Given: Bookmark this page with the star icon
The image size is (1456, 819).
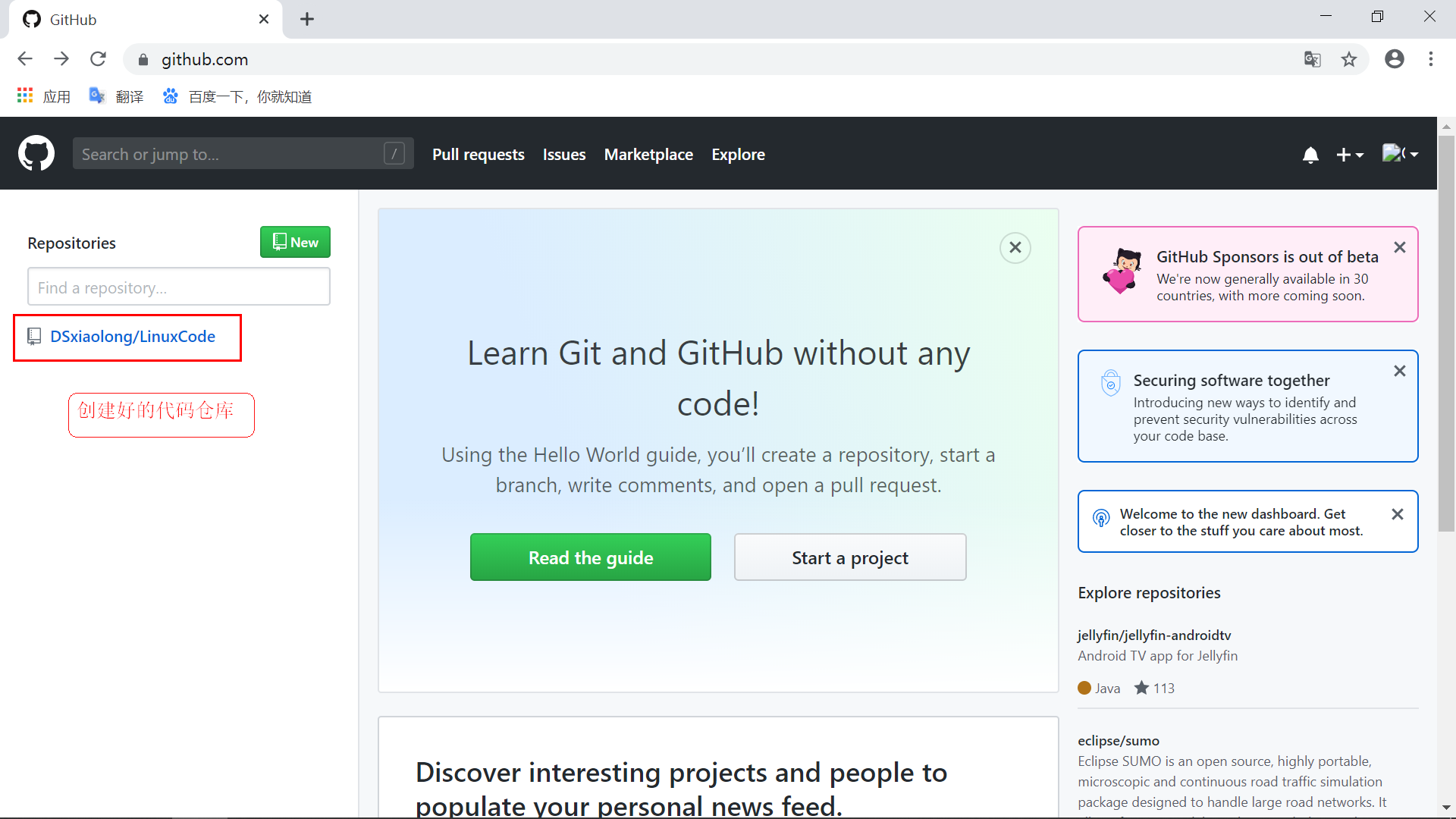Looking at the screenshot, I should click(x=1349, y=59).
